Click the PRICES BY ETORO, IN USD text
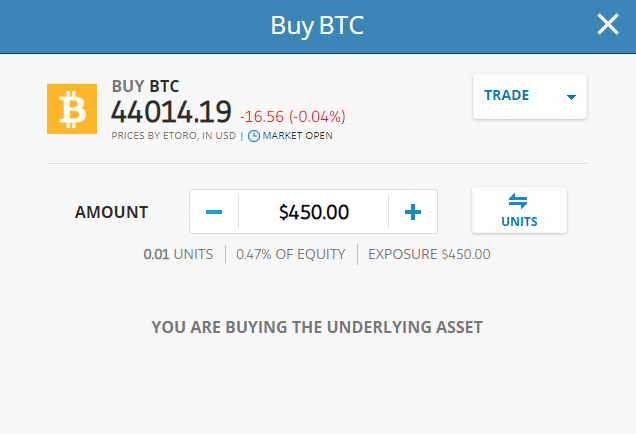 coord(173,135)
